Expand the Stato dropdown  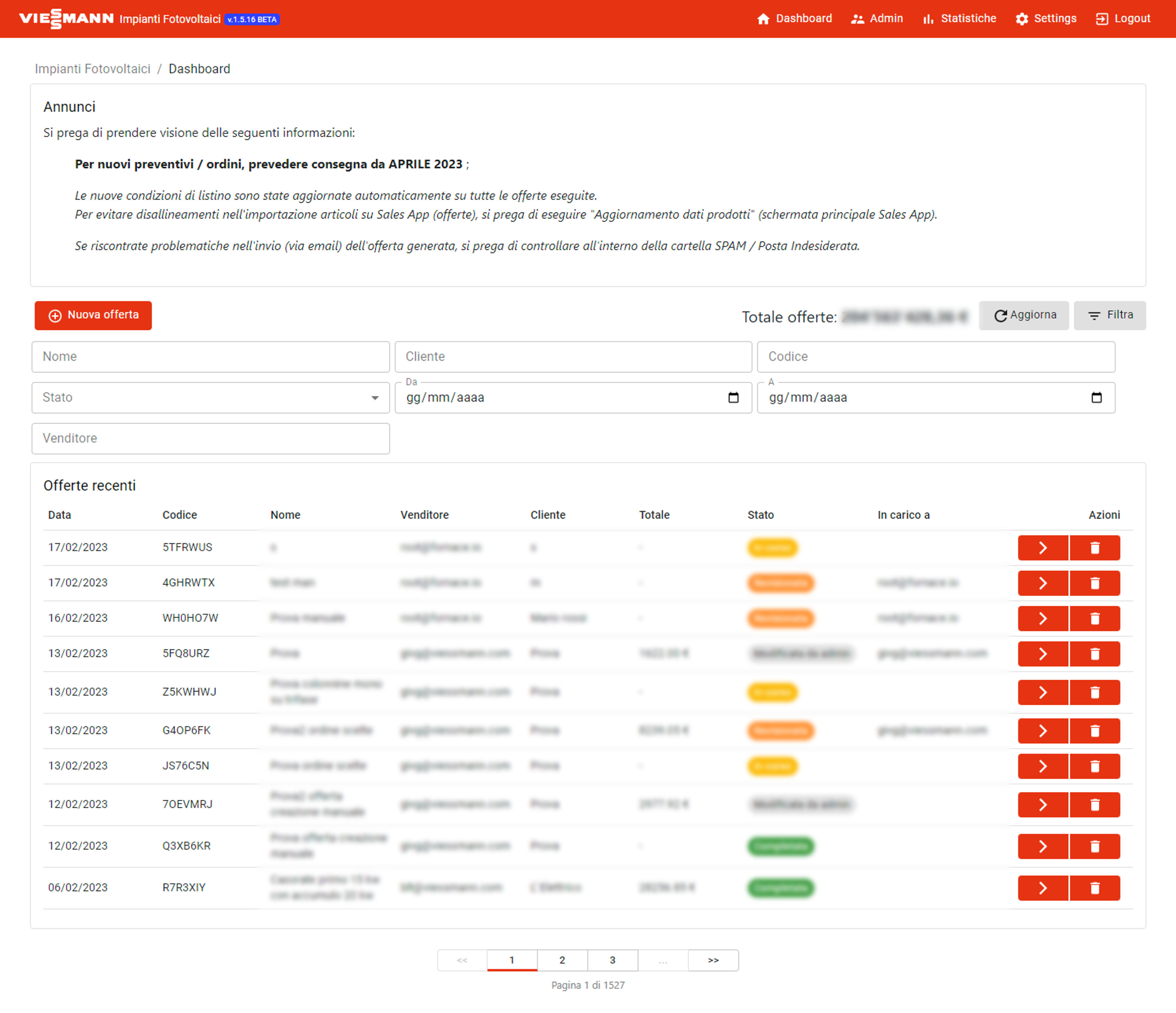211,397
